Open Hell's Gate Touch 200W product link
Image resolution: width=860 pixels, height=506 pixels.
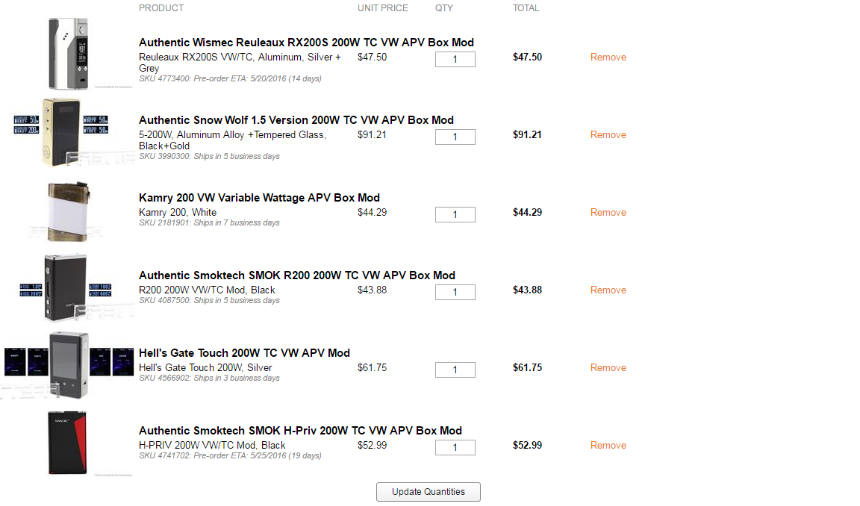[244, 353]
